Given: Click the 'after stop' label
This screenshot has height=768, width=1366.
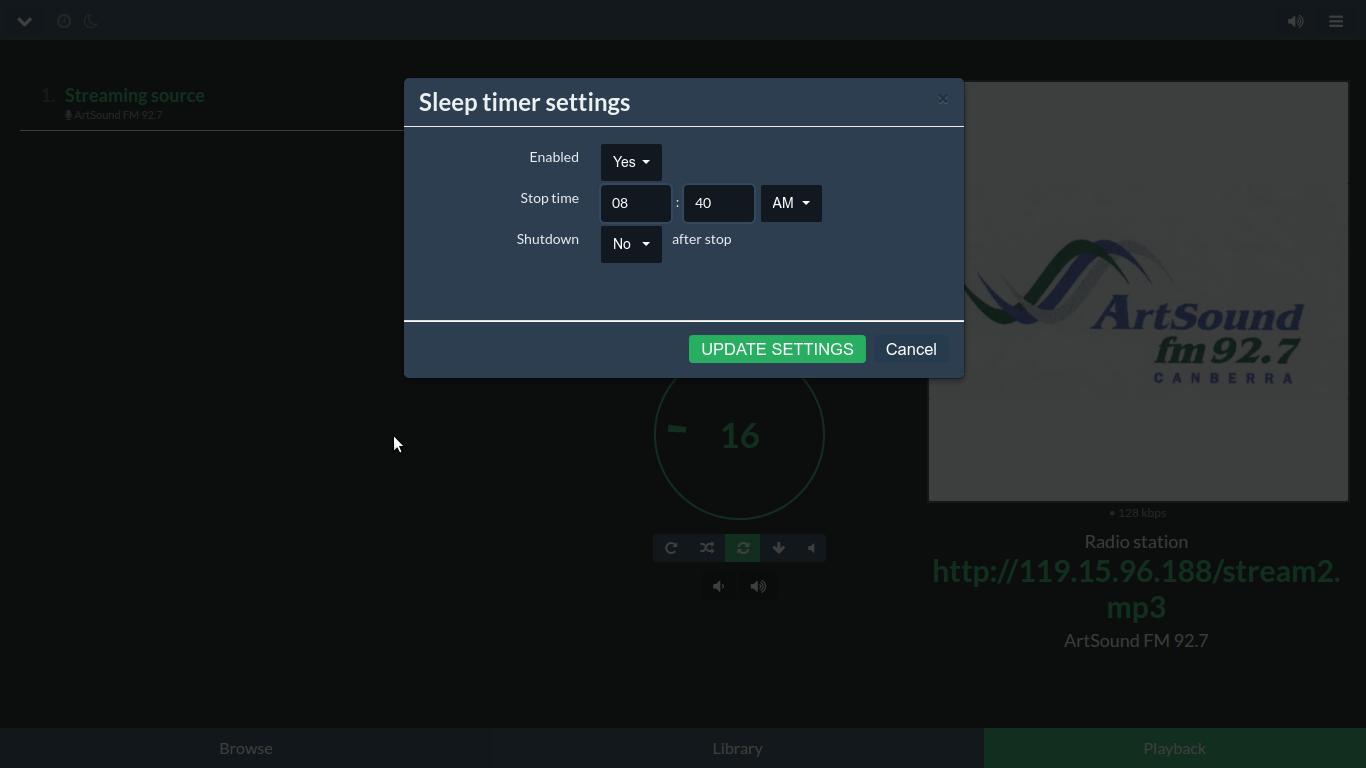Looking at the screenshot, I should point(701,239).
